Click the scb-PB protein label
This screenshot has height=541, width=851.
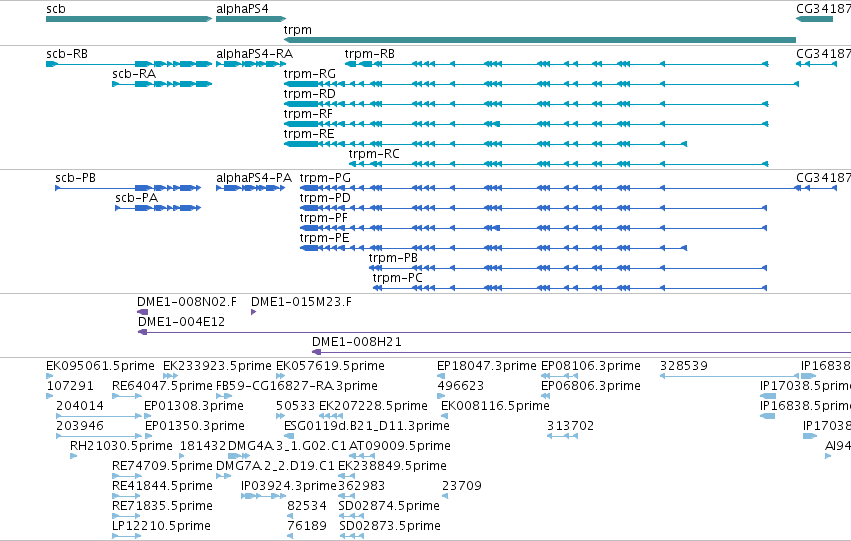point(75,178)
